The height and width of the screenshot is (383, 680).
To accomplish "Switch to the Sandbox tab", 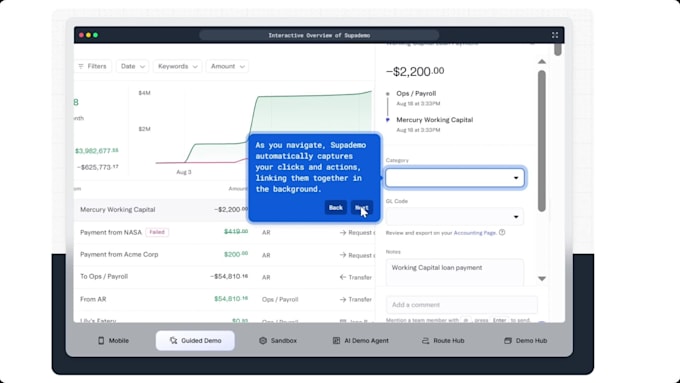I will point(278,340).
